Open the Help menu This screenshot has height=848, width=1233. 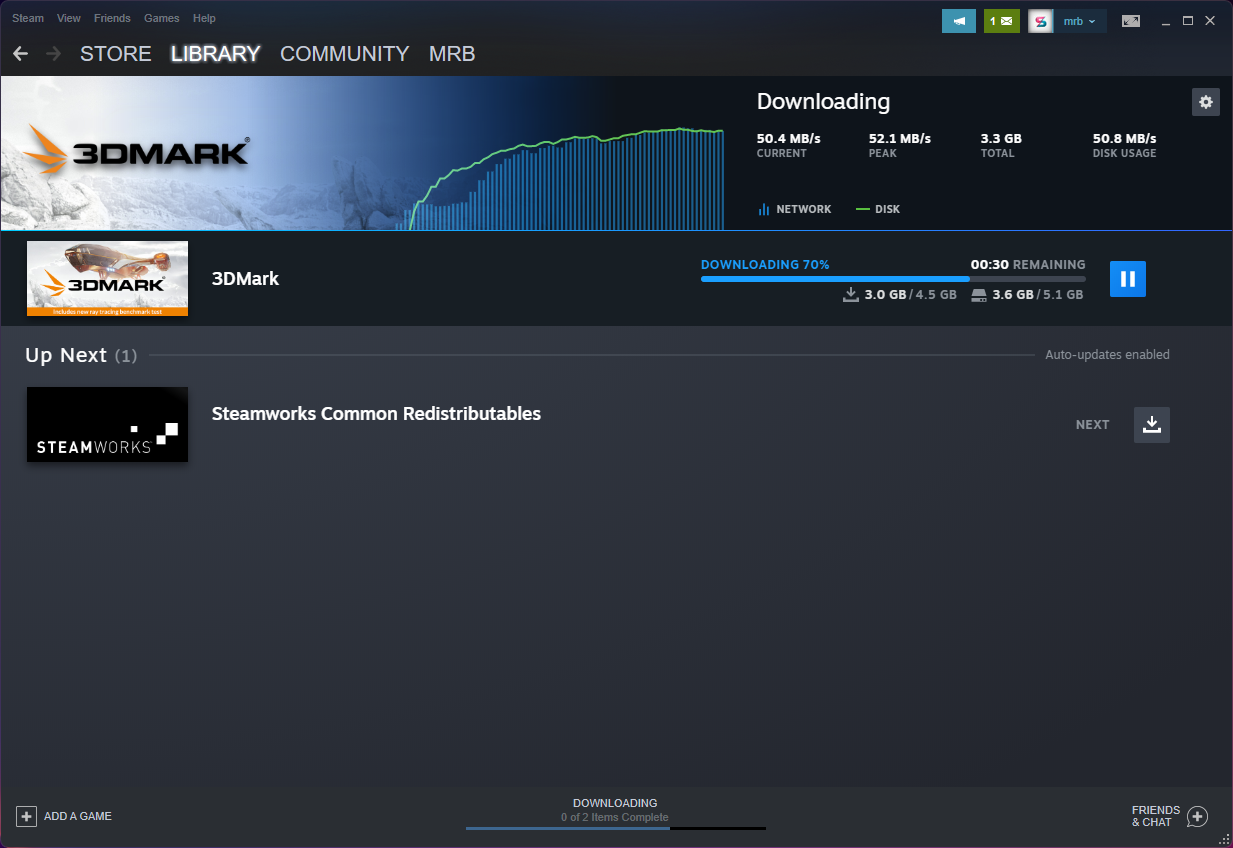[x=204, y=18]
